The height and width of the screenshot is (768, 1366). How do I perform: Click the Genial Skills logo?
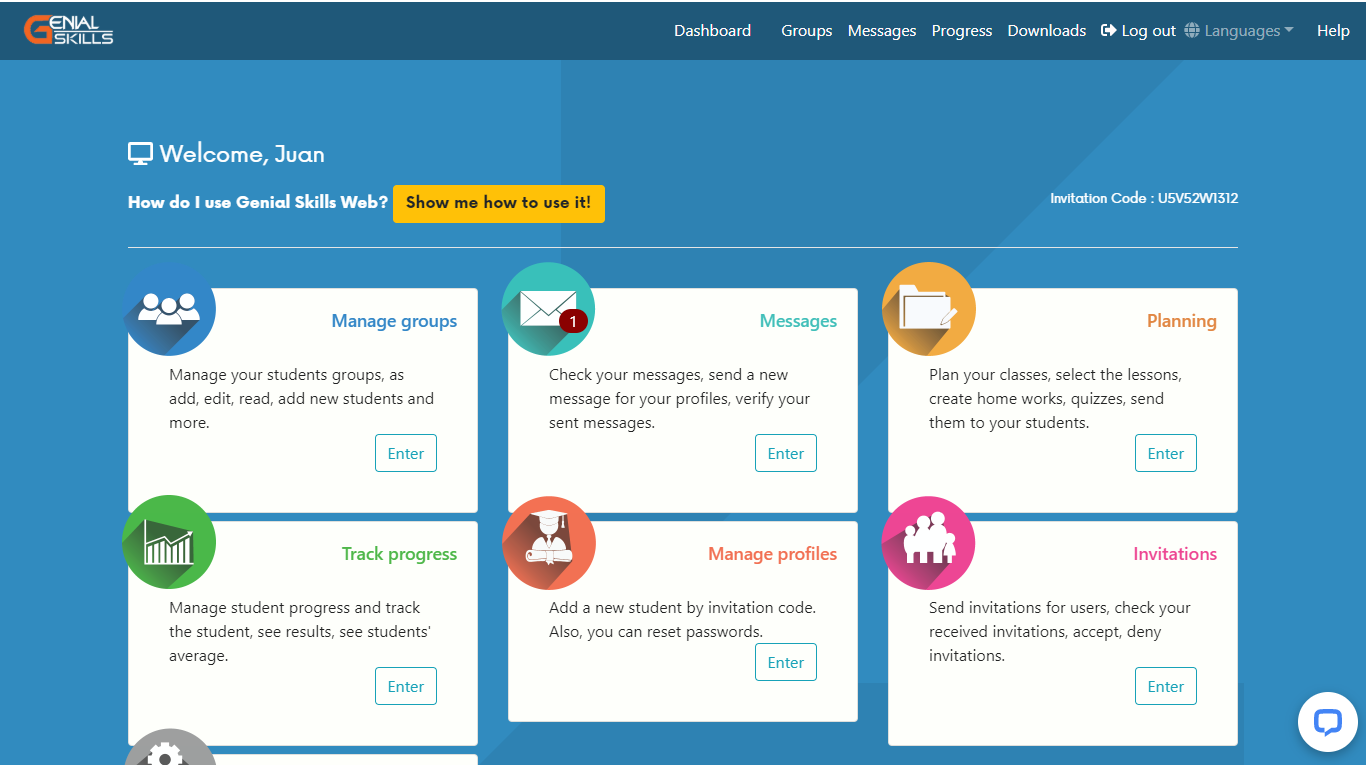[68, 30]
